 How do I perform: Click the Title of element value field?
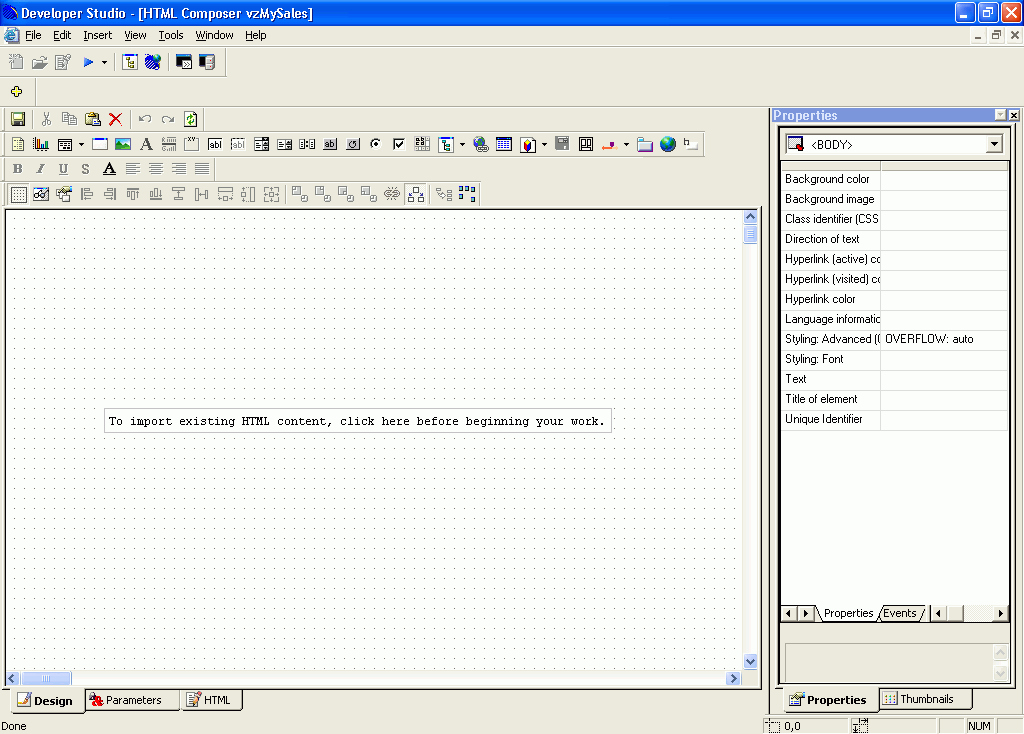pos(944,399)
